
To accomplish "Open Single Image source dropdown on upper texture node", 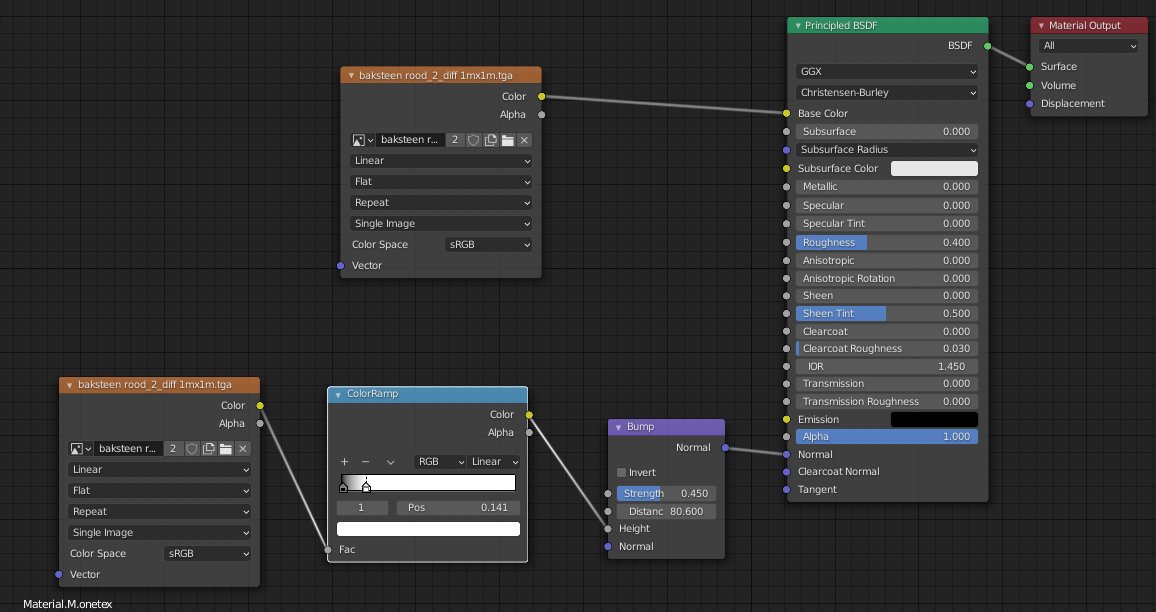I will pyautogui.click(x=441, y=223).
